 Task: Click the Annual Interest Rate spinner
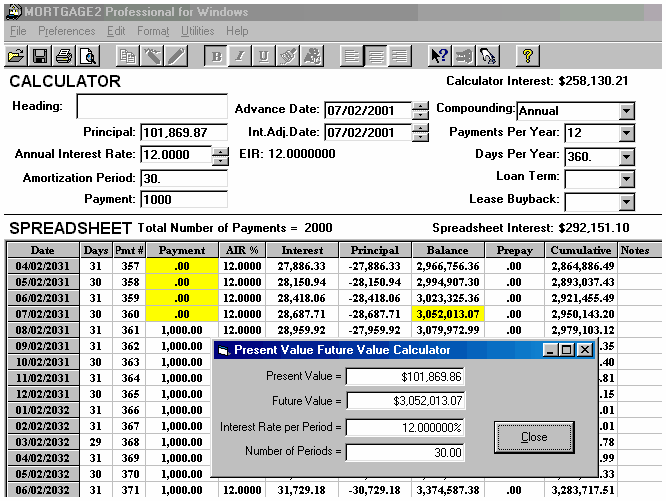(x=220, y=155)
